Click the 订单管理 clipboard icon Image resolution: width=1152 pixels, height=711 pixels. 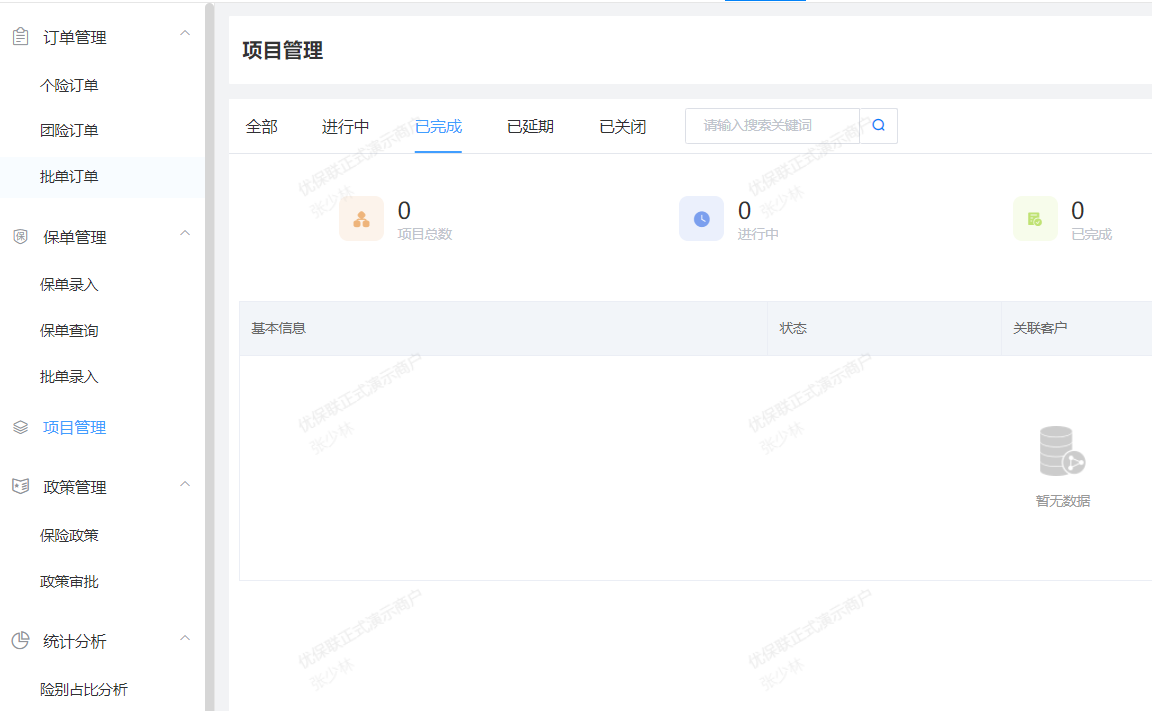pos(21,36)
